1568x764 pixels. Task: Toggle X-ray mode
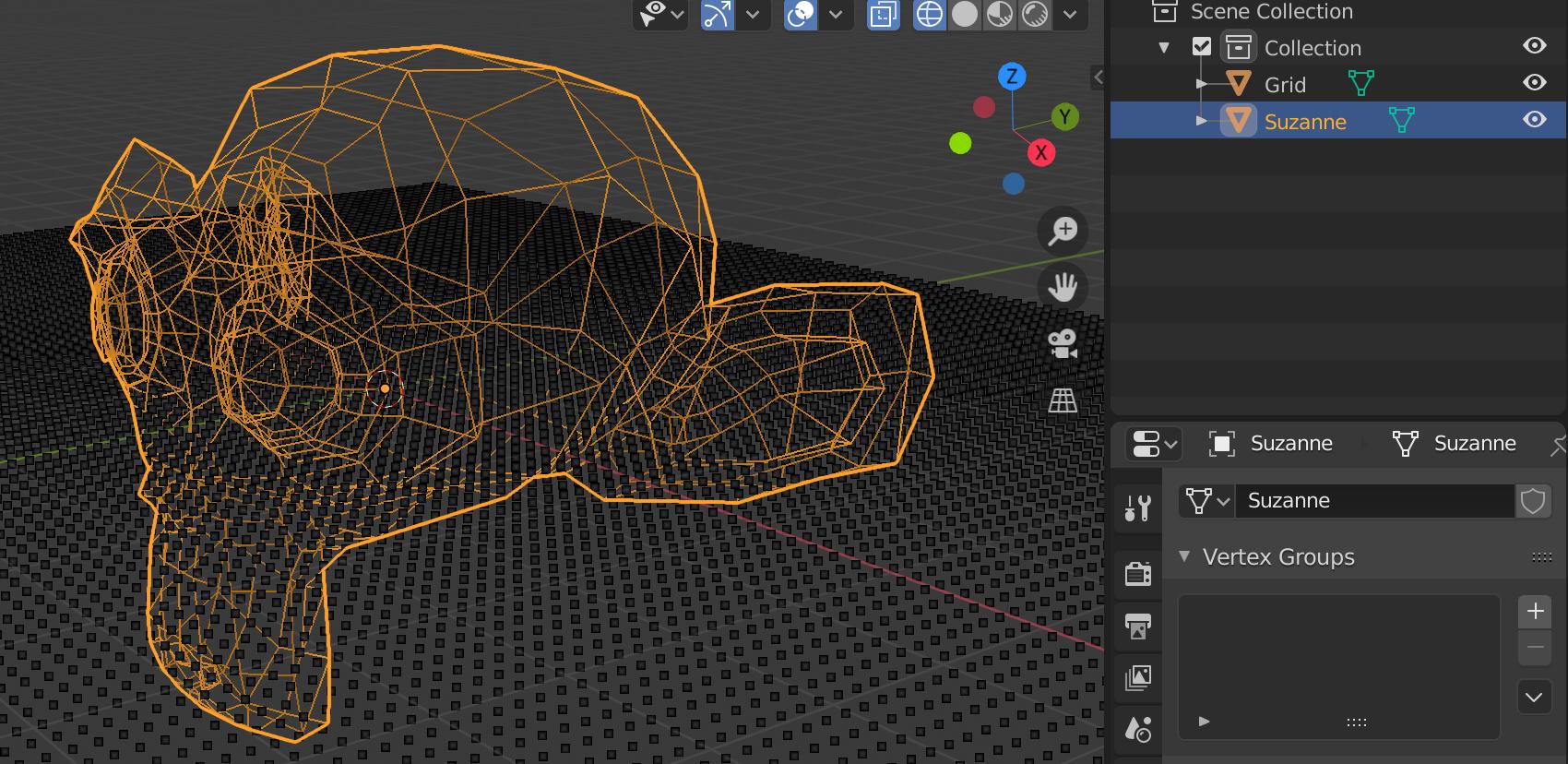point(883,14)
